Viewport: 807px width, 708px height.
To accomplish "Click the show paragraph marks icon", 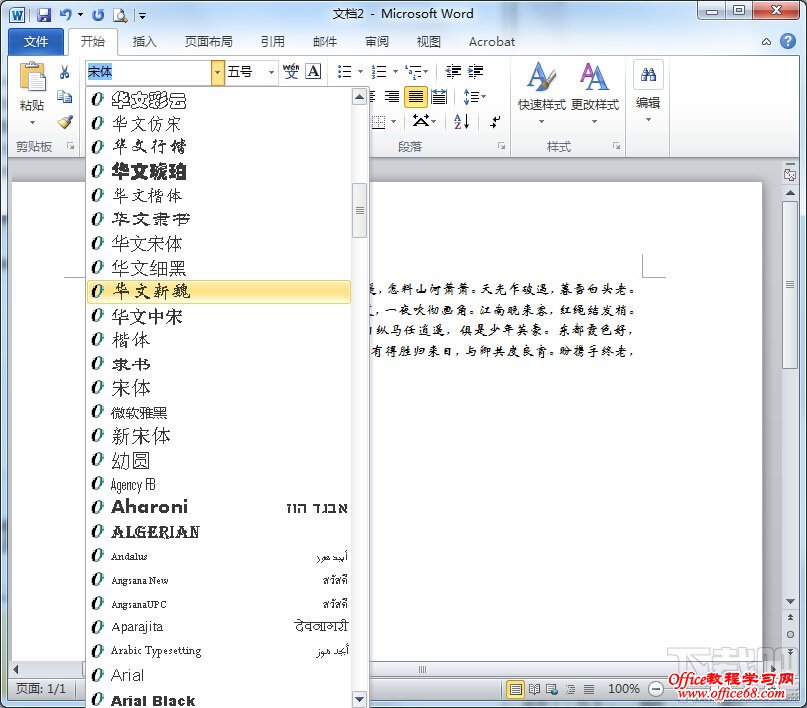I will (495, 122).
